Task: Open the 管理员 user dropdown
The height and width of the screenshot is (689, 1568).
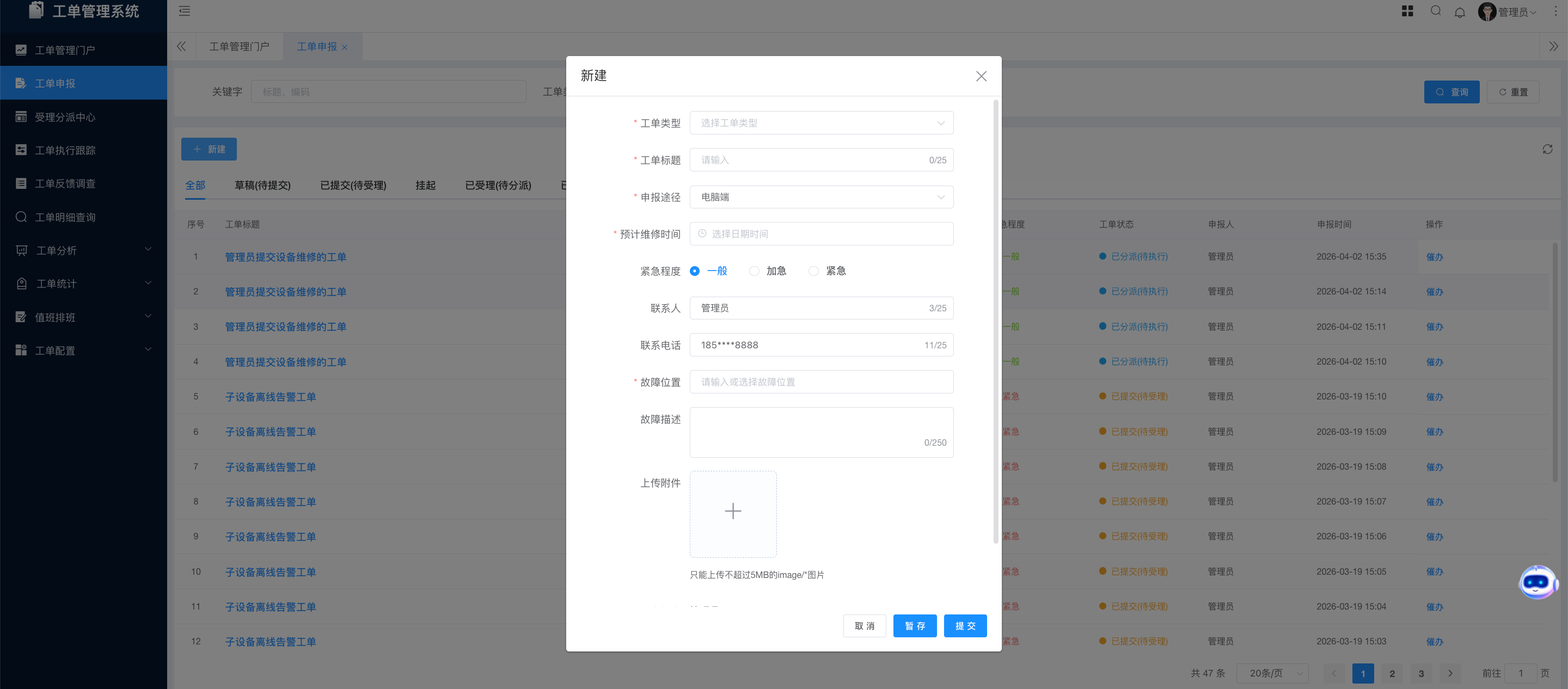Action: point(1517,12)
